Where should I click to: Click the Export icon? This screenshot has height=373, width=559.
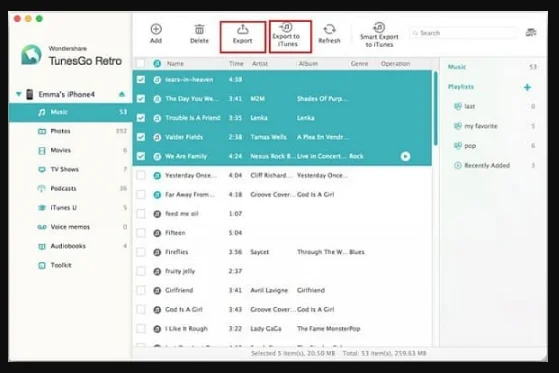coord(242,29)
